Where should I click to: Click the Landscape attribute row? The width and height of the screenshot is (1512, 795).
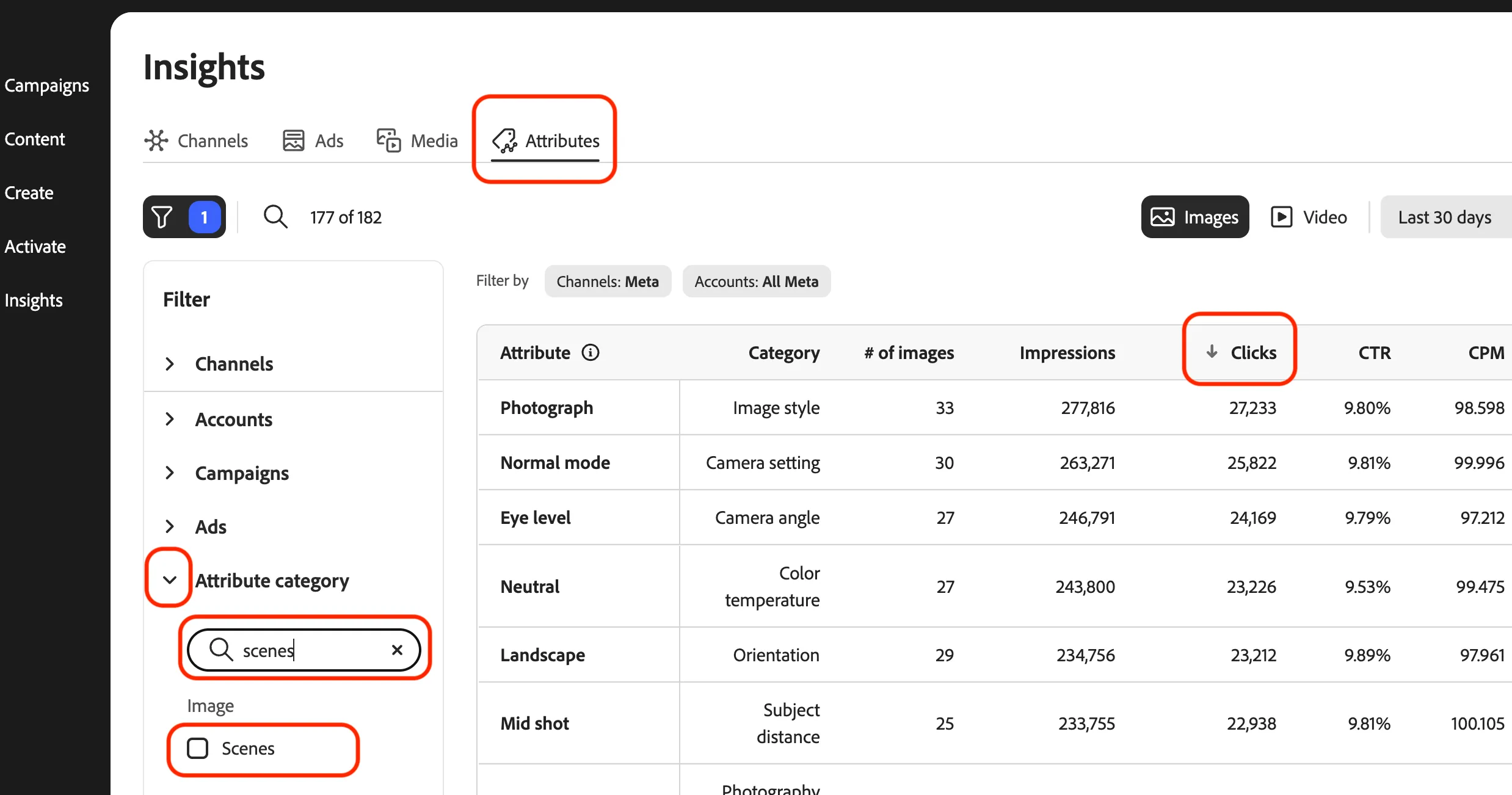(995, 655)
